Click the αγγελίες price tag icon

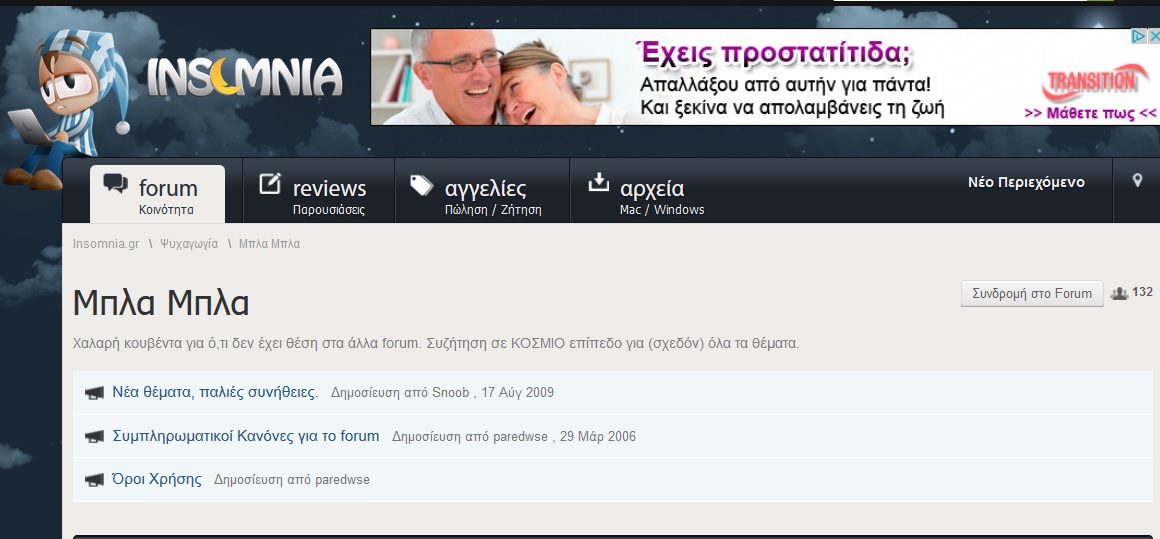(x=422, y=185)
